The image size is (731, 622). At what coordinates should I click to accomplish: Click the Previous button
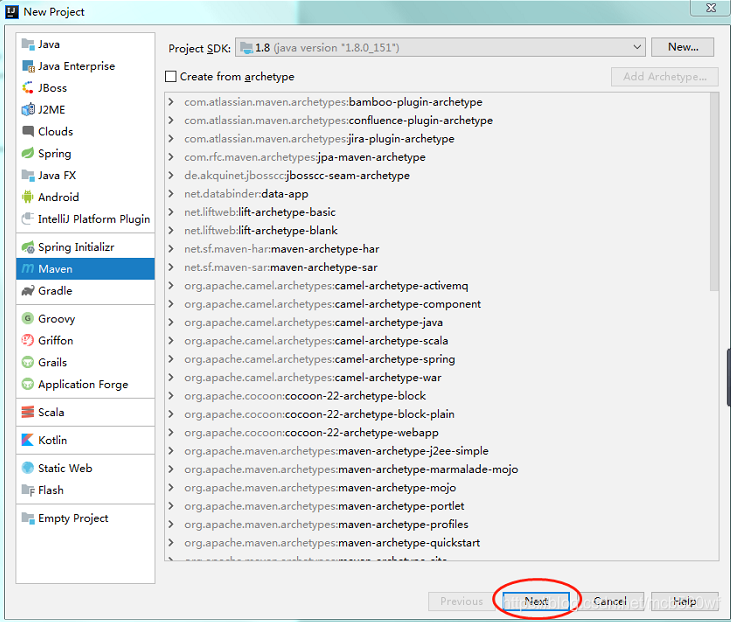coord(462,601)
